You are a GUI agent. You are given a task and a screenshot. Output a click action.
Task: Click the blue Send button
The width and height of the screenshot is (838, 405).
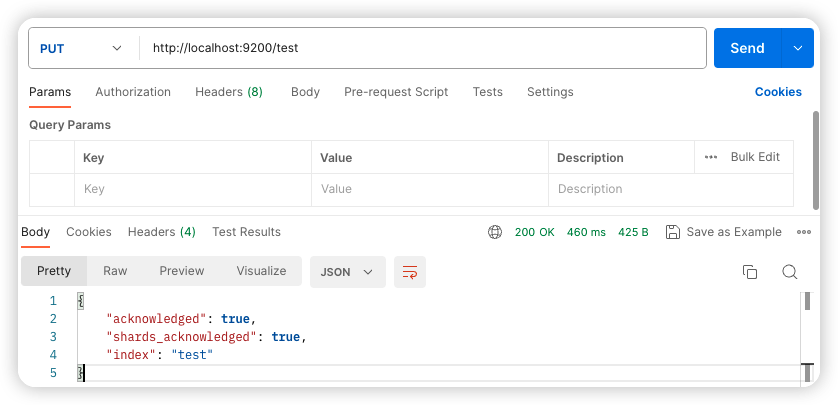click(x=748, y=48)
